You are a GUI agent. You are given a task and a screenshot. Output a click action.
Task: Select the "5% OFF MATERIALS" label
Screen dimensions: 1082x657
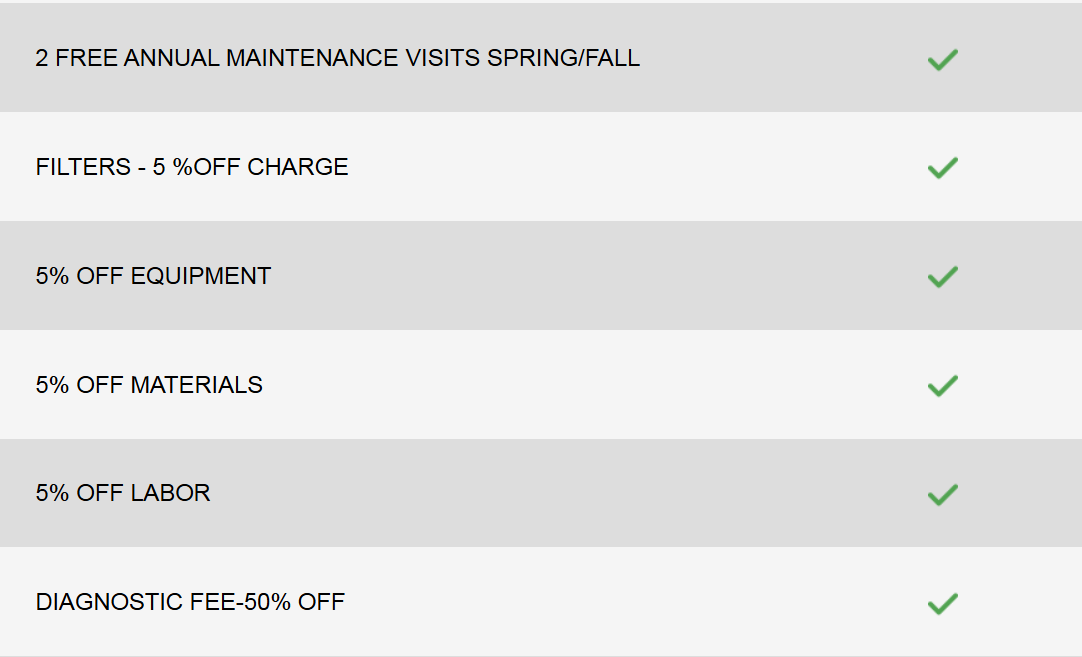coord(149,385)
